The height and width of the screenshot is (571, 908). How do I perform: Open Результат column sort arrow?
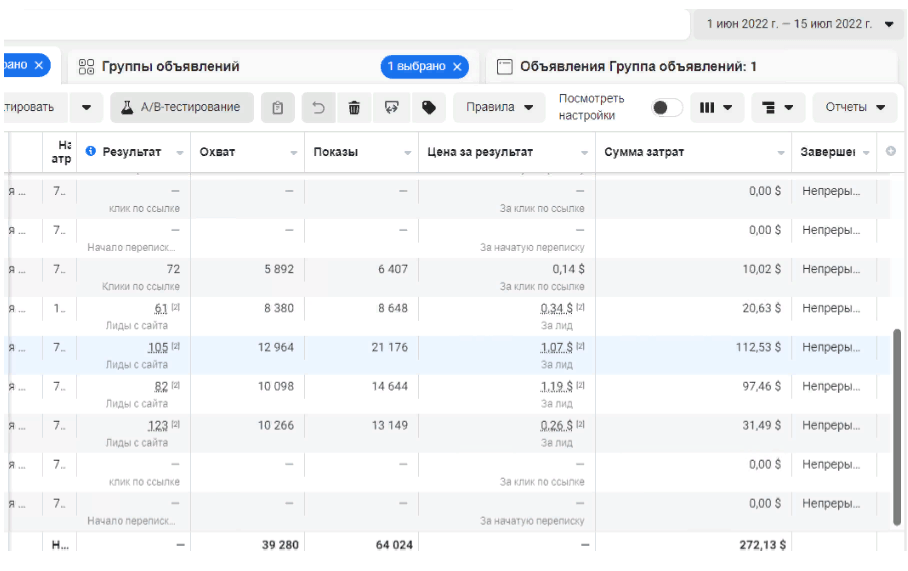(180, 153)
